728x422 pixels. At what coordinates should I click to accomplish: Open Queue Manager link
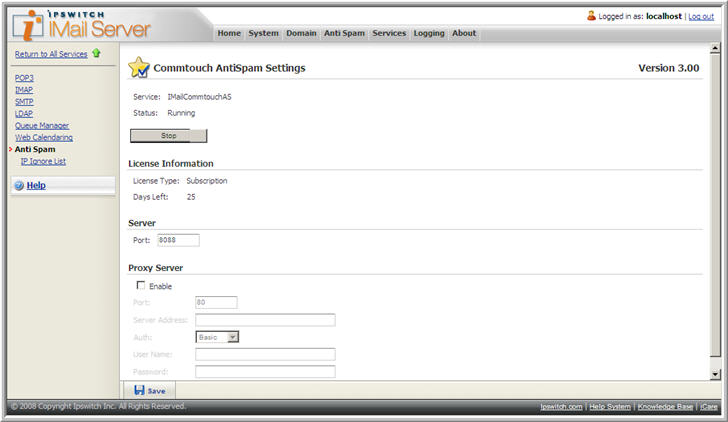[42, 126]
